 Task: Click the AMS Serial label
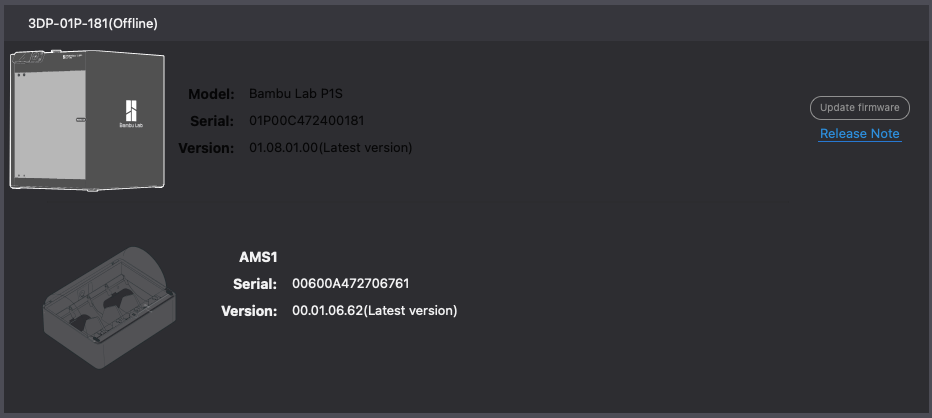(255, 284)
